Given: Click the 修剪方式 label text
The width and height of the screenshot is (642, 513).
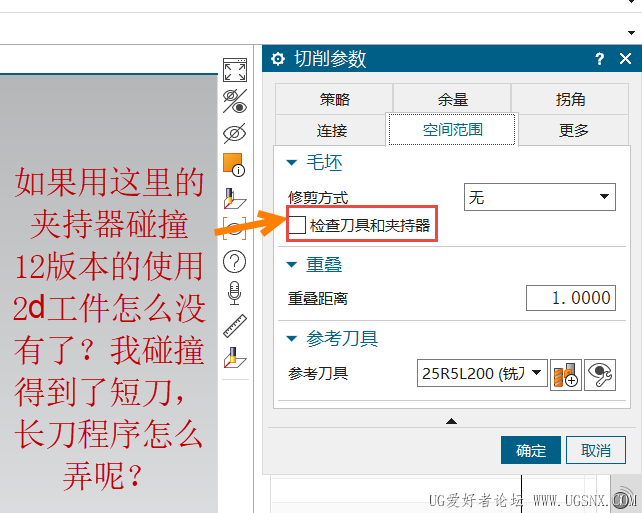Looking at the screenshot, I should [x=318, y=198].
